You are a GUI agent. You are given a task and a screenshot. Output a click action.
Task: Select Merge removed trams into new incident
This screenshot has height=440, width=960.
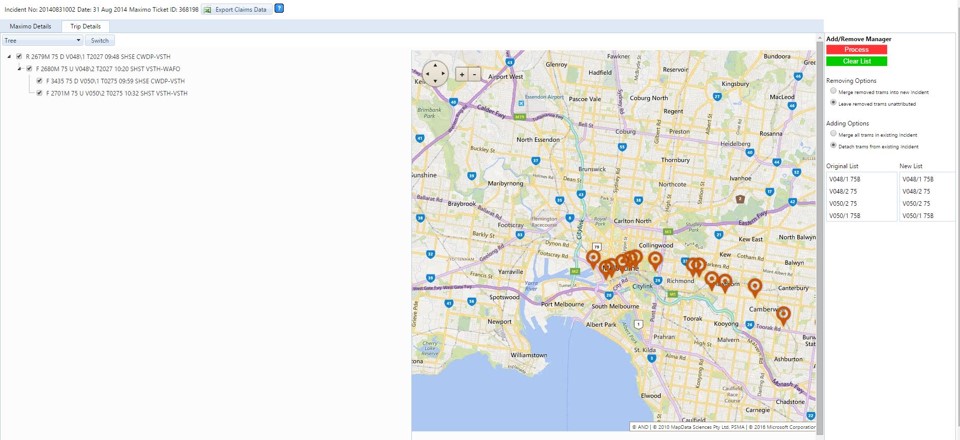coord(833,91)
